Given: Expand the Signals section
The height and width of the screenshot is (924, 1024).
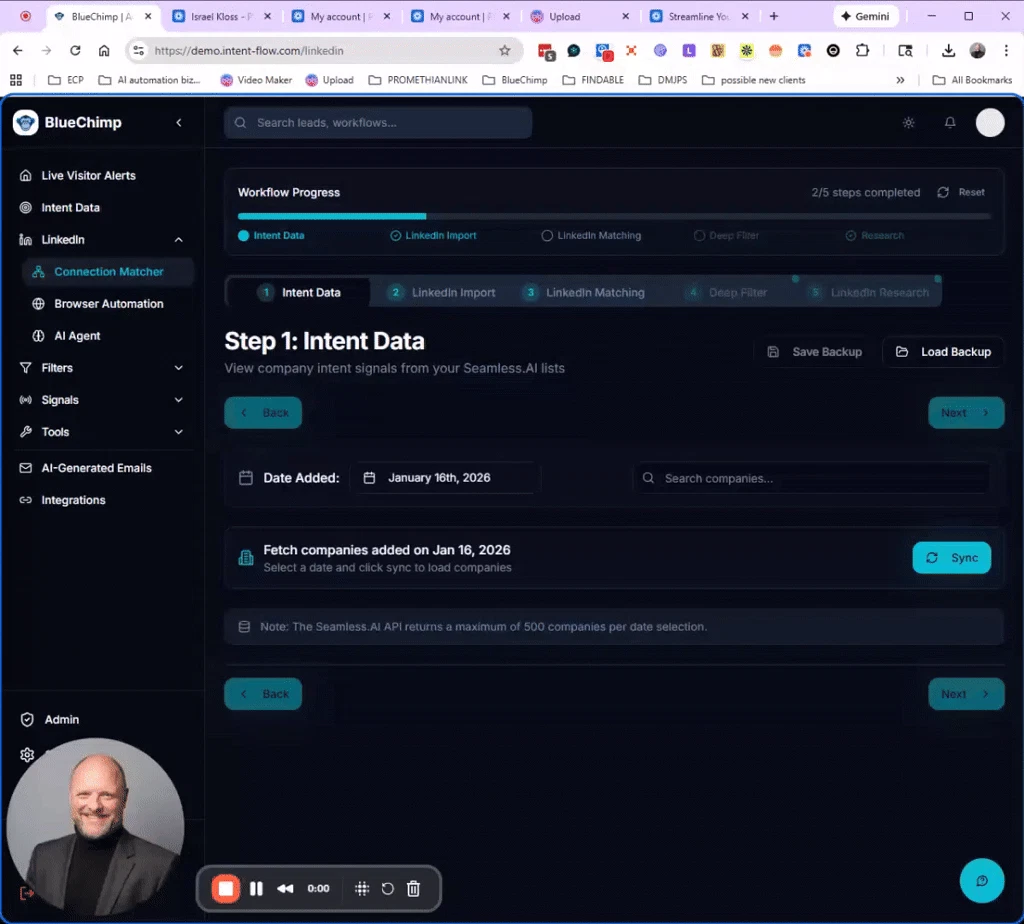Looking at the screenshot, I should (x=100, y=400).
